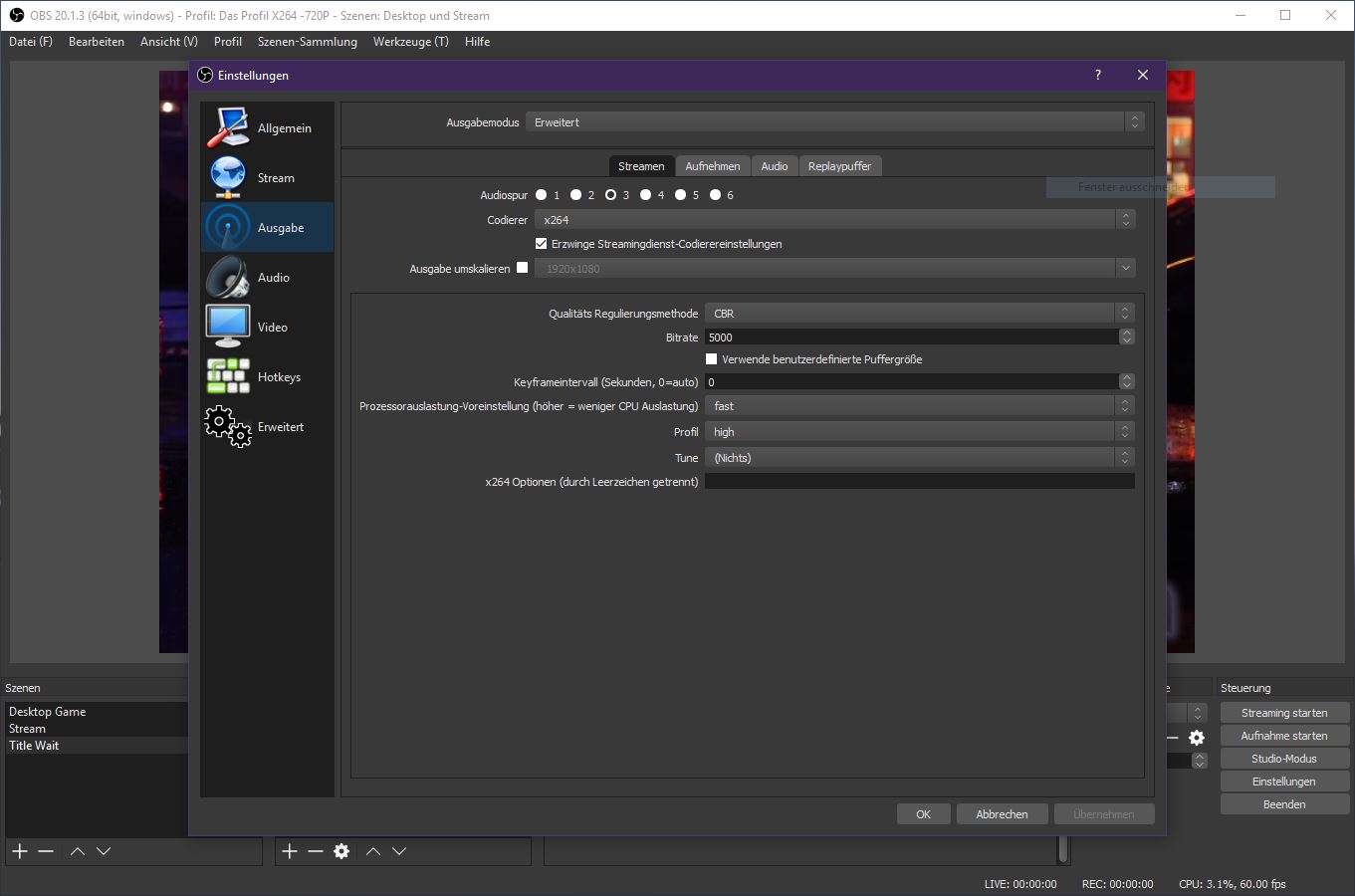Click the Keyframeintervall spinner arrows
This screenshot has width=1355, height=896.
coord(1127,381)
